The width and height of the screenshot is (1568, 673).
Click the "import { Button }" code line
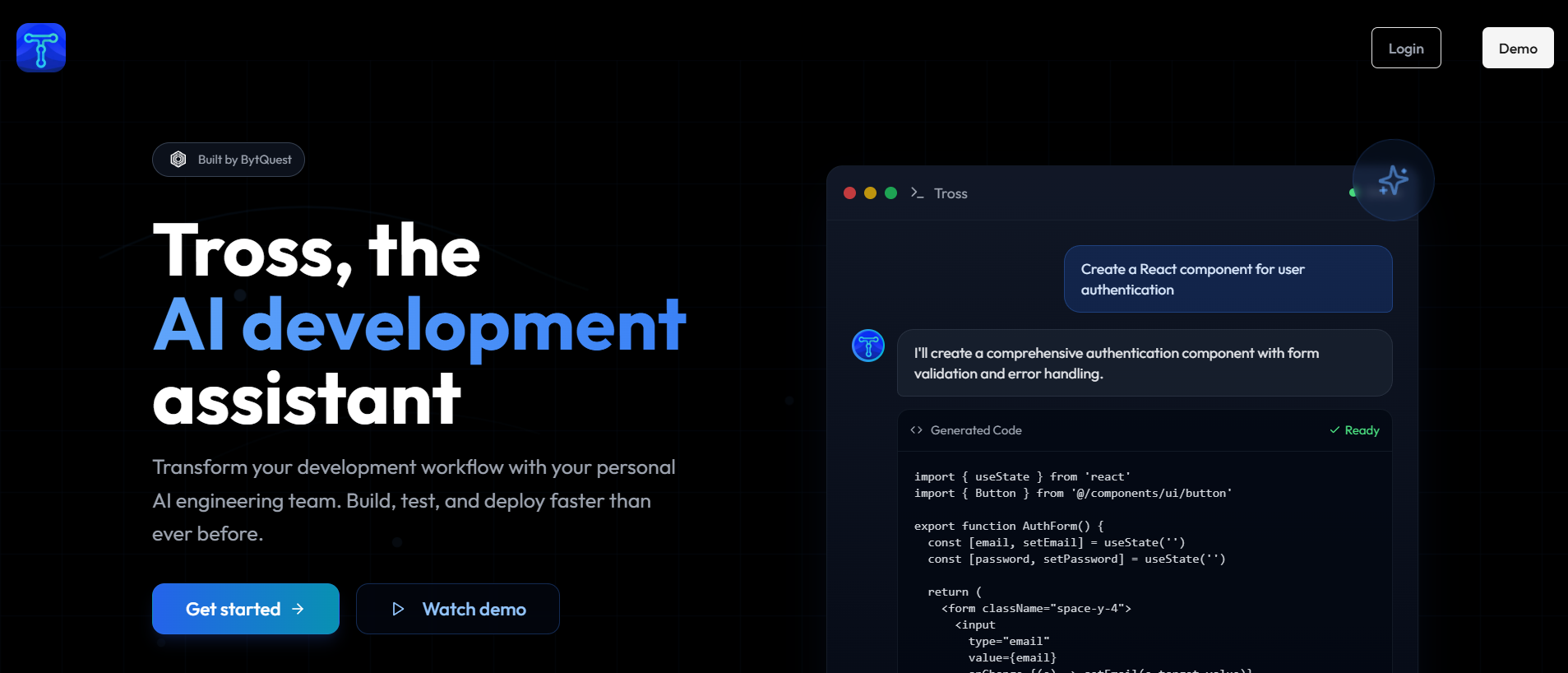(x=1073, y=493)
